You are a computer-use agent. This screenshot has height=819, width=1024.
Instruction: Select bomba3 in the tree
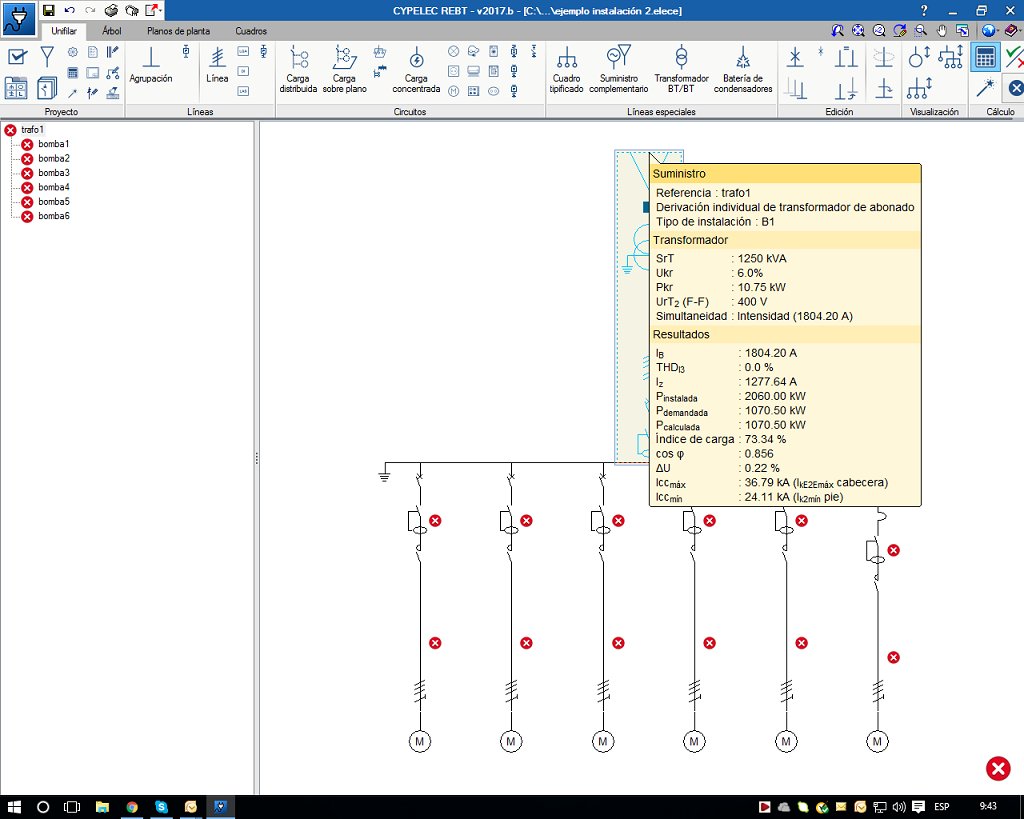click(x=54, y=173)
